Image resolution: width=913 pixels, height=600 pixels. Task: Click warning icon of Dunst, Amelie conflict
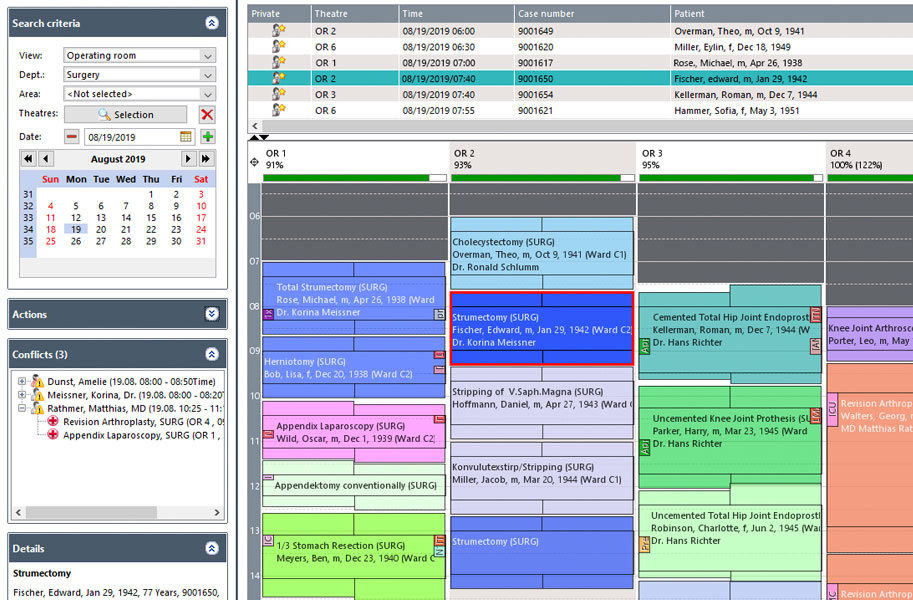pyautogui.click(x=37, y=381)
